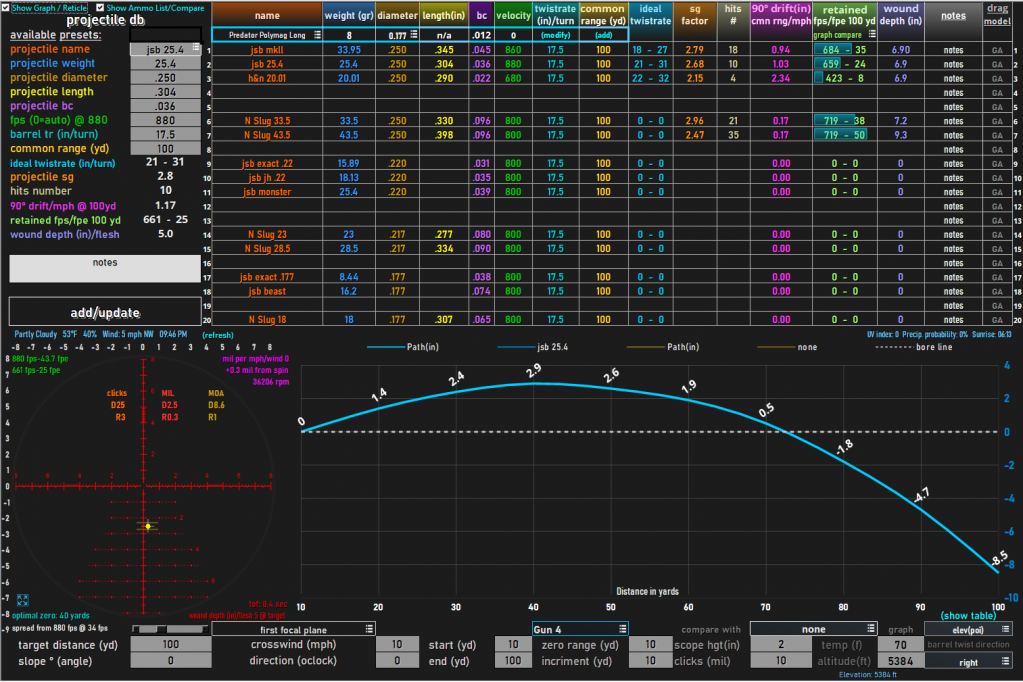Click the (add) common range link
This screenshot has height=682, width=1023.
coord(603,35)
